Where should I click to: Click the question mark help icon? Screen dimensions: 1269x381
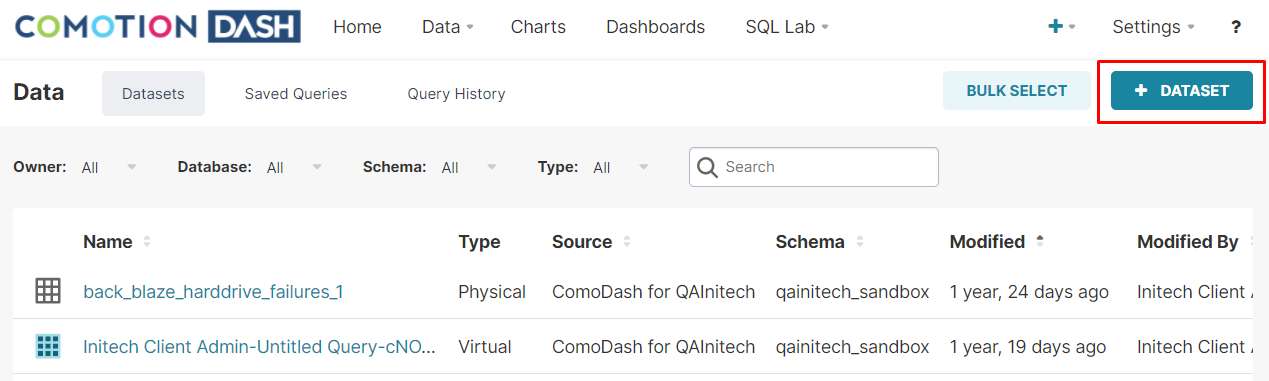tap(1236, 27)
